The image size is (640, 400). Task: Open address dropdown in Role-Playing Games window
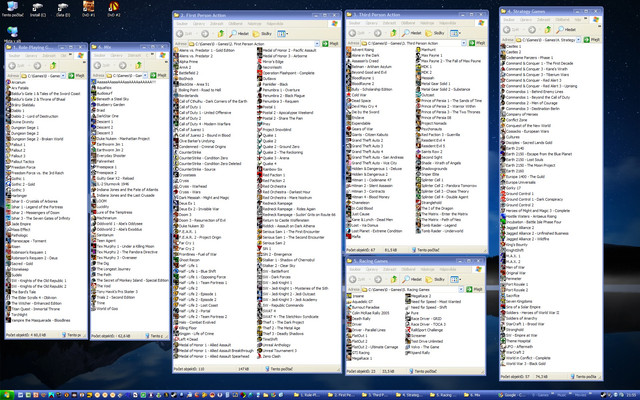(63, 76)
